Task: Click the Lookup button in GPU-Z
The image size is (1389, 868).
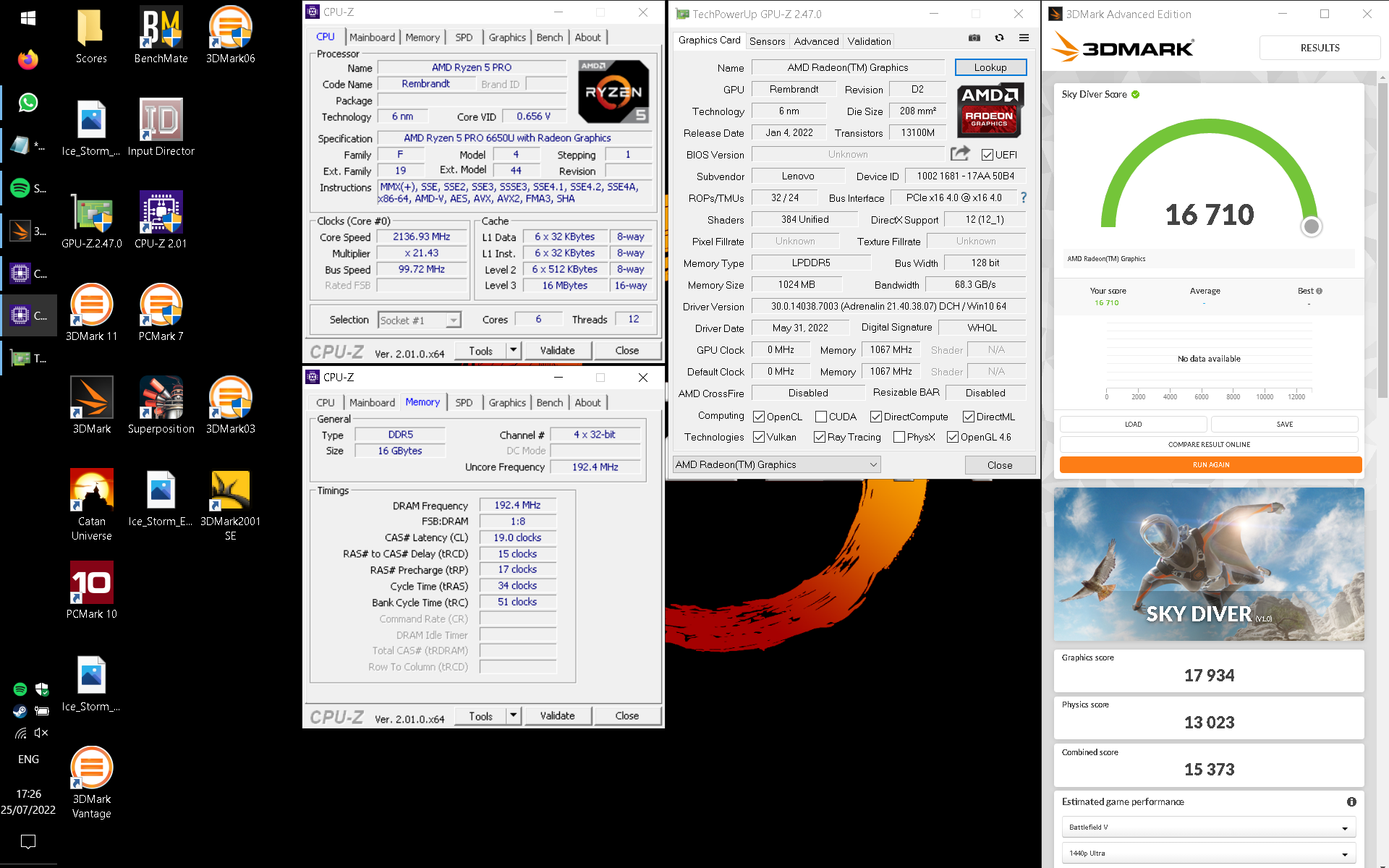Action: click(990, 67)
